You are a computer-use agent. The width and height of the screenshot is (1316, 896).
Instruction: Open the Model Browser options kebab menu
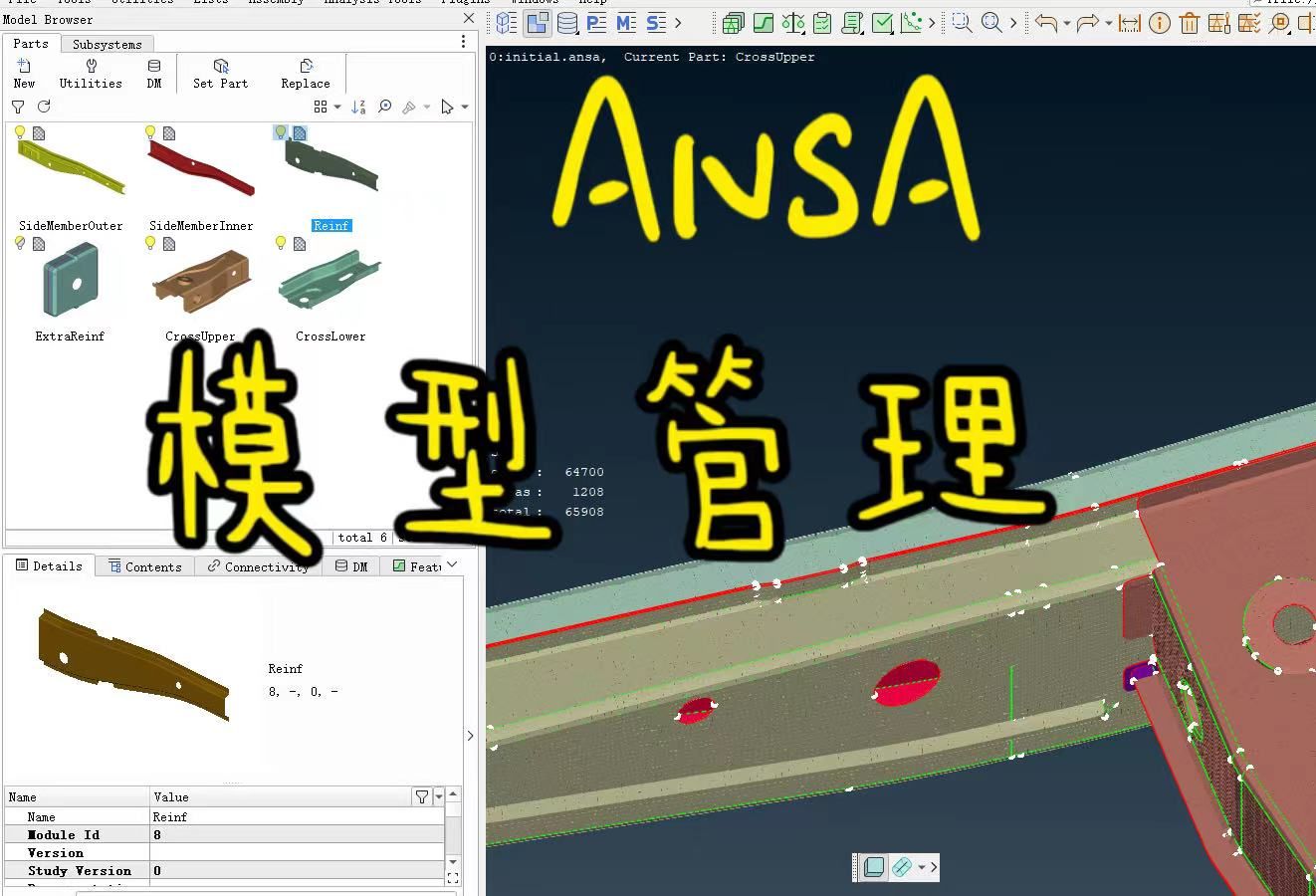click(463, 42)
